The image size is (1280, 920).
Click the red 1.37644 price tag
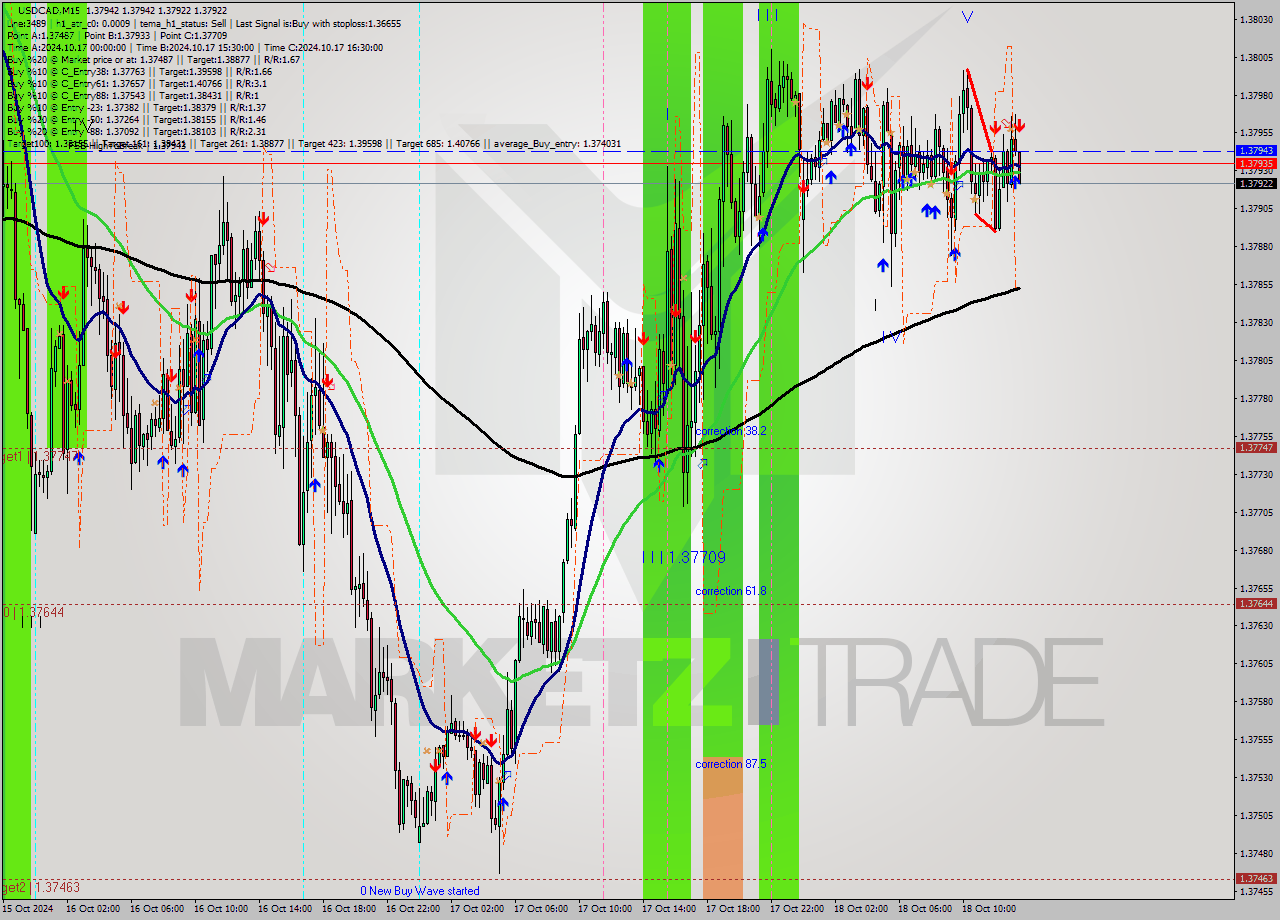(x=1255, y=603)
